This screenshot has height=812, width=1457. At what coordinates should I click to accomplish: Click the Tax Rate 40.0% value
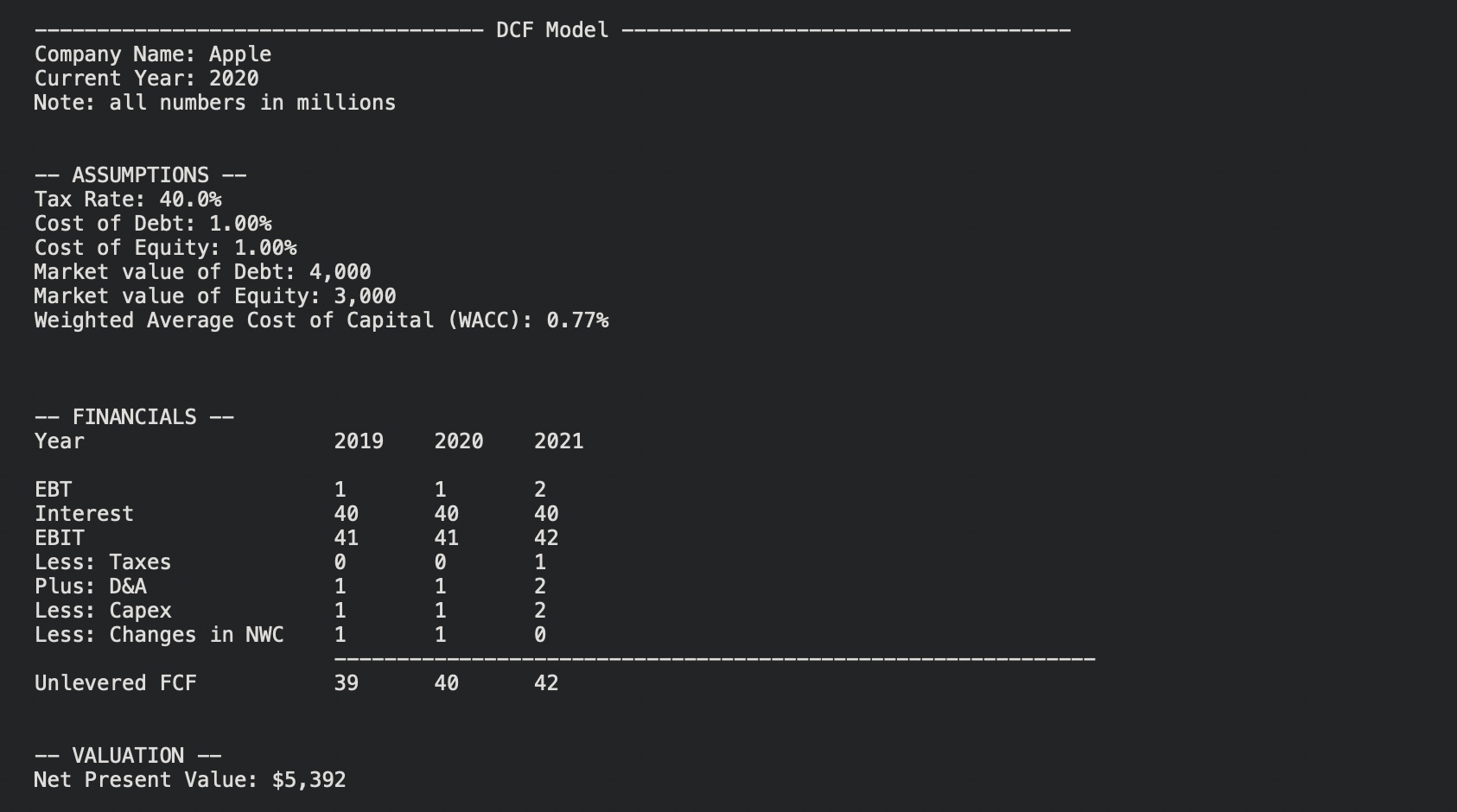point(190,200)
